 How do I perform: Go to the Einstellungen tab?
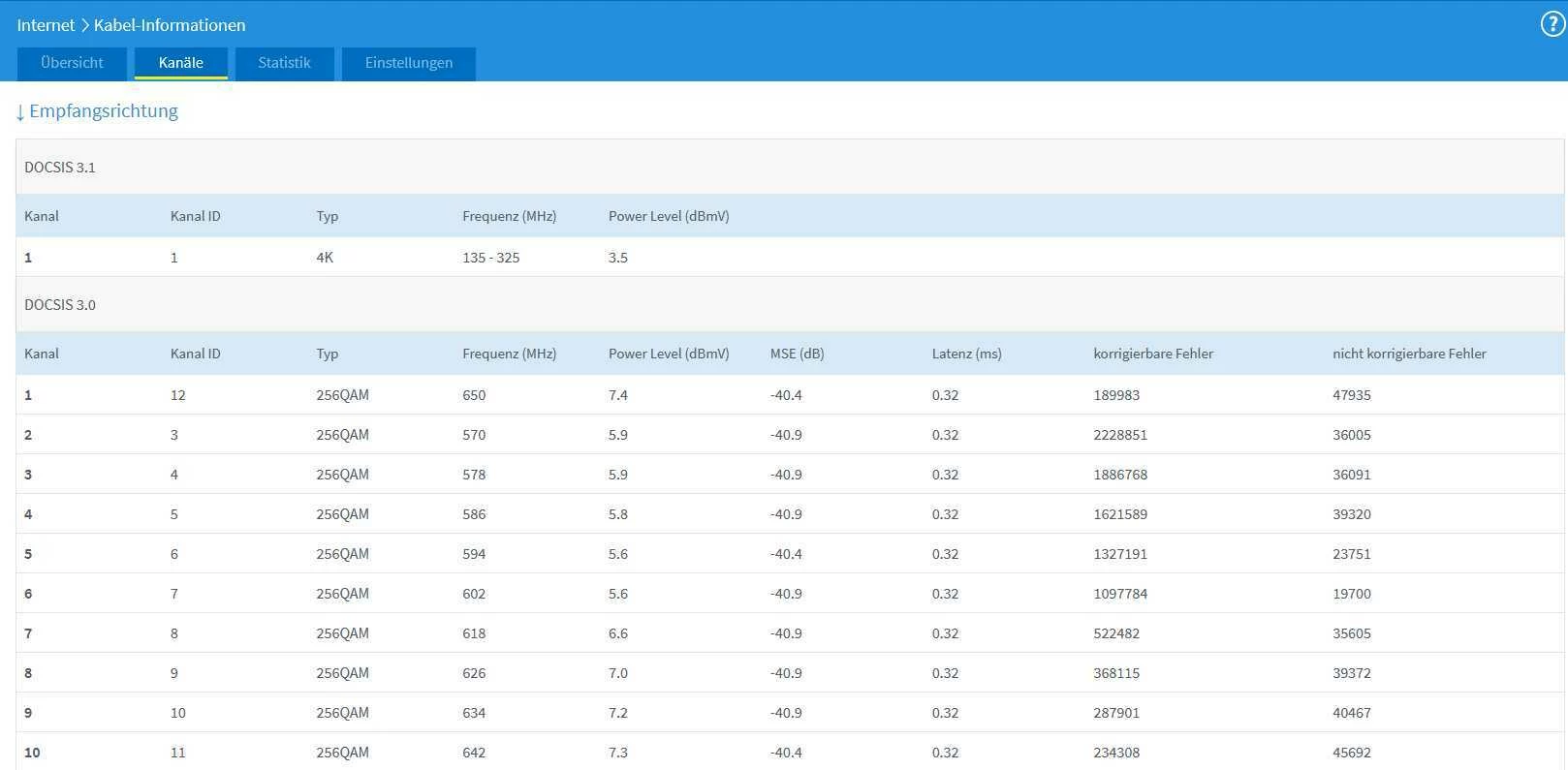pos(409,63)
